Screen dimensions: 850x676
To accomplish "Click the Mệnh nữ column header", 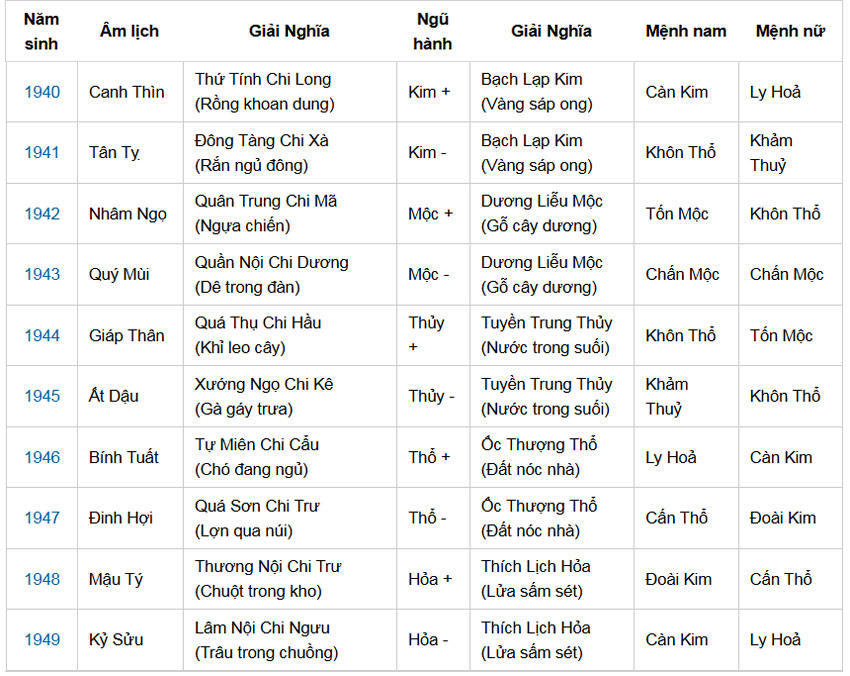I will (x=790, y=31).
